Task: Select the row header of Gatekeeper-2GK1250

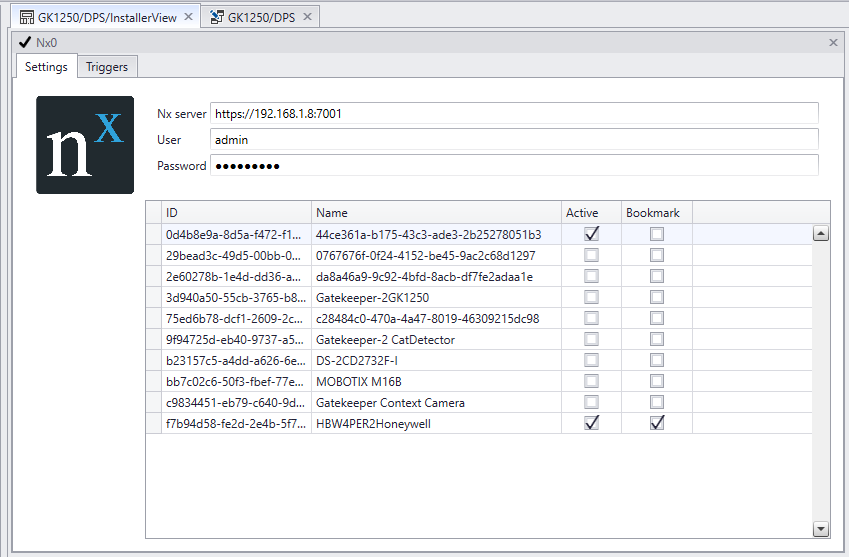Action: point(154,297)
